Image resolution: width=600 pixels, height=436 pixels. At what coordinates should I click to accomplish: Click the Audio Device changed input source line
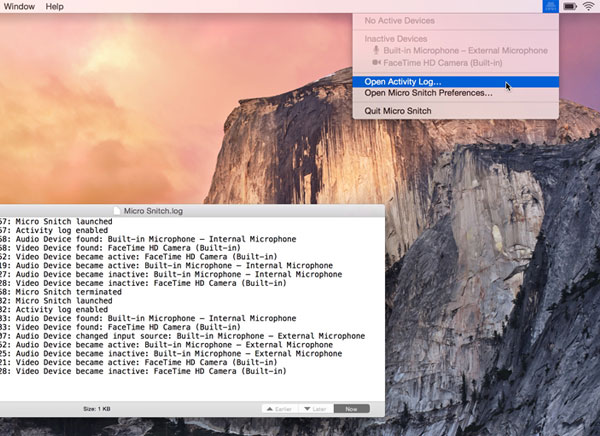(183, 336)
